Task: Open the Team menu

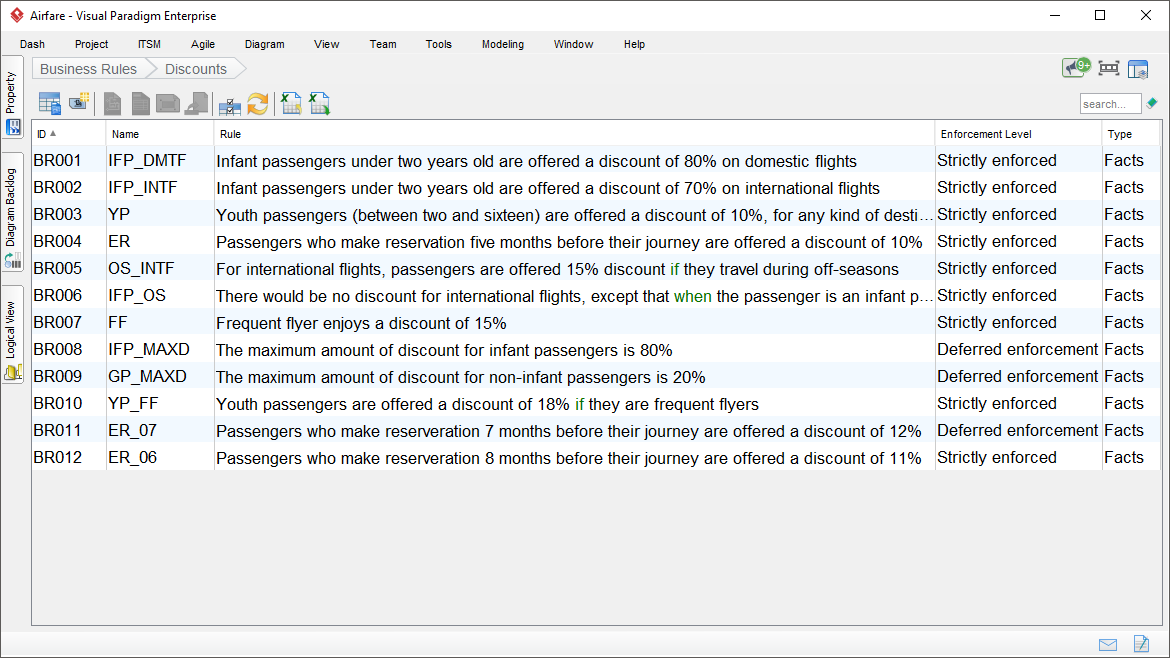Action: pos(383,44)
